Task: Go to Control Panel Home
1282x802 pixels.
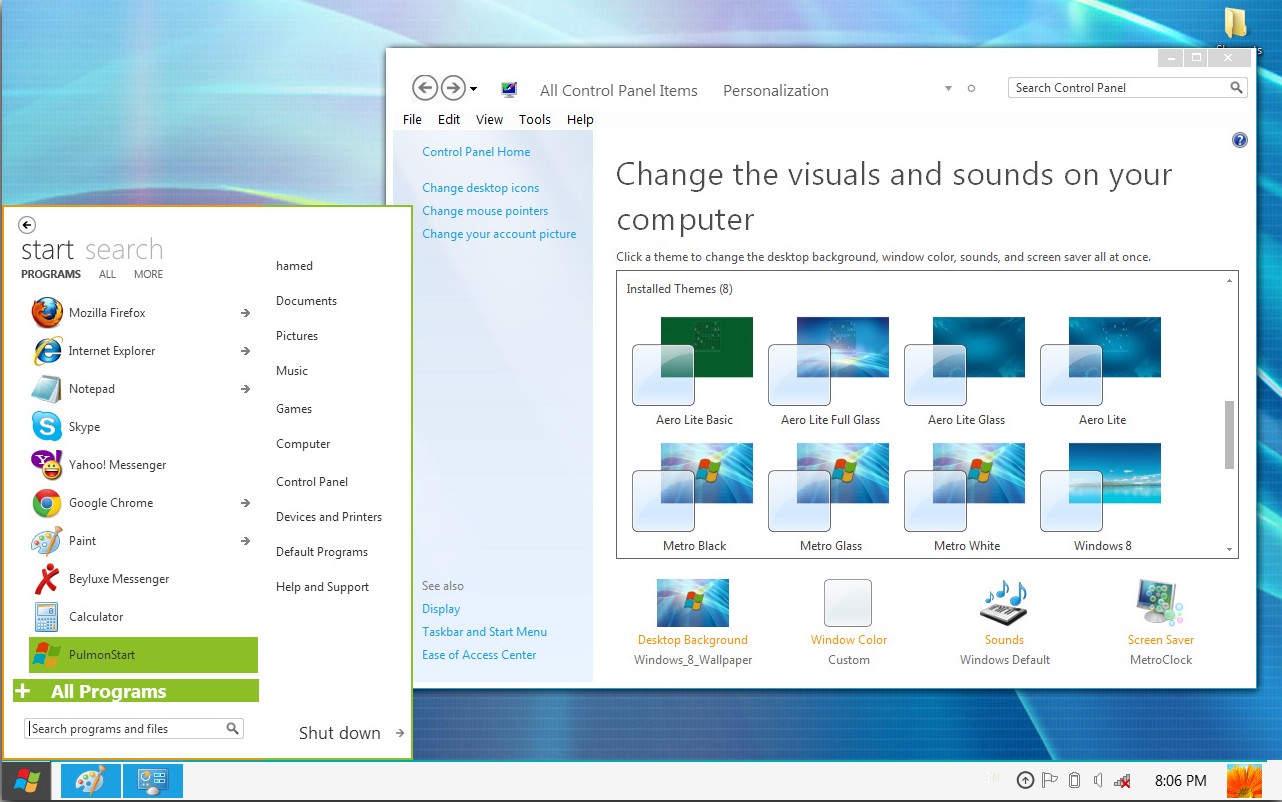Action: pyautogui.click(x=476, y=152)
